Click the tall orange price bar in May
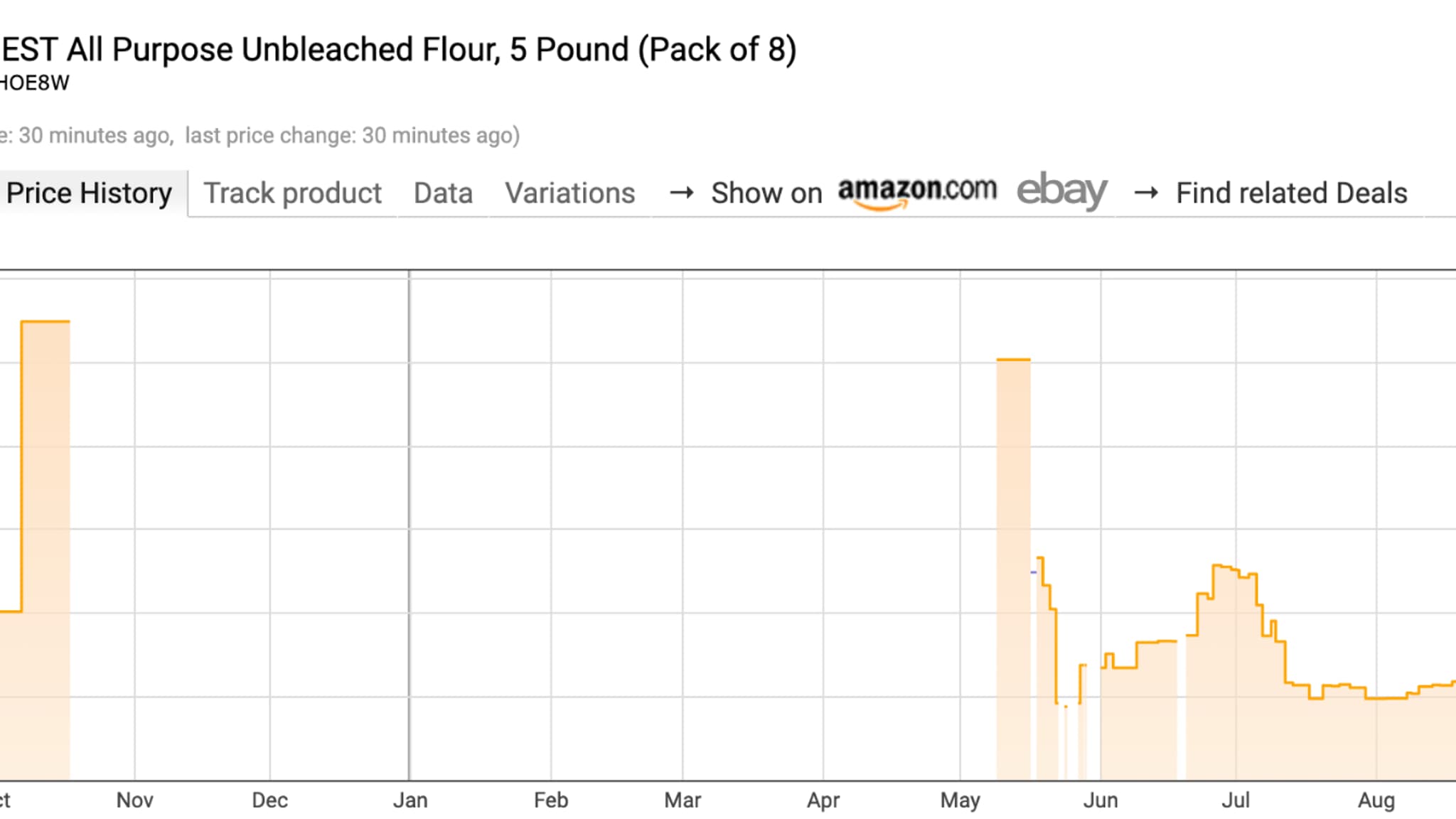The image size is (1456, 819). click(1013, 569)
